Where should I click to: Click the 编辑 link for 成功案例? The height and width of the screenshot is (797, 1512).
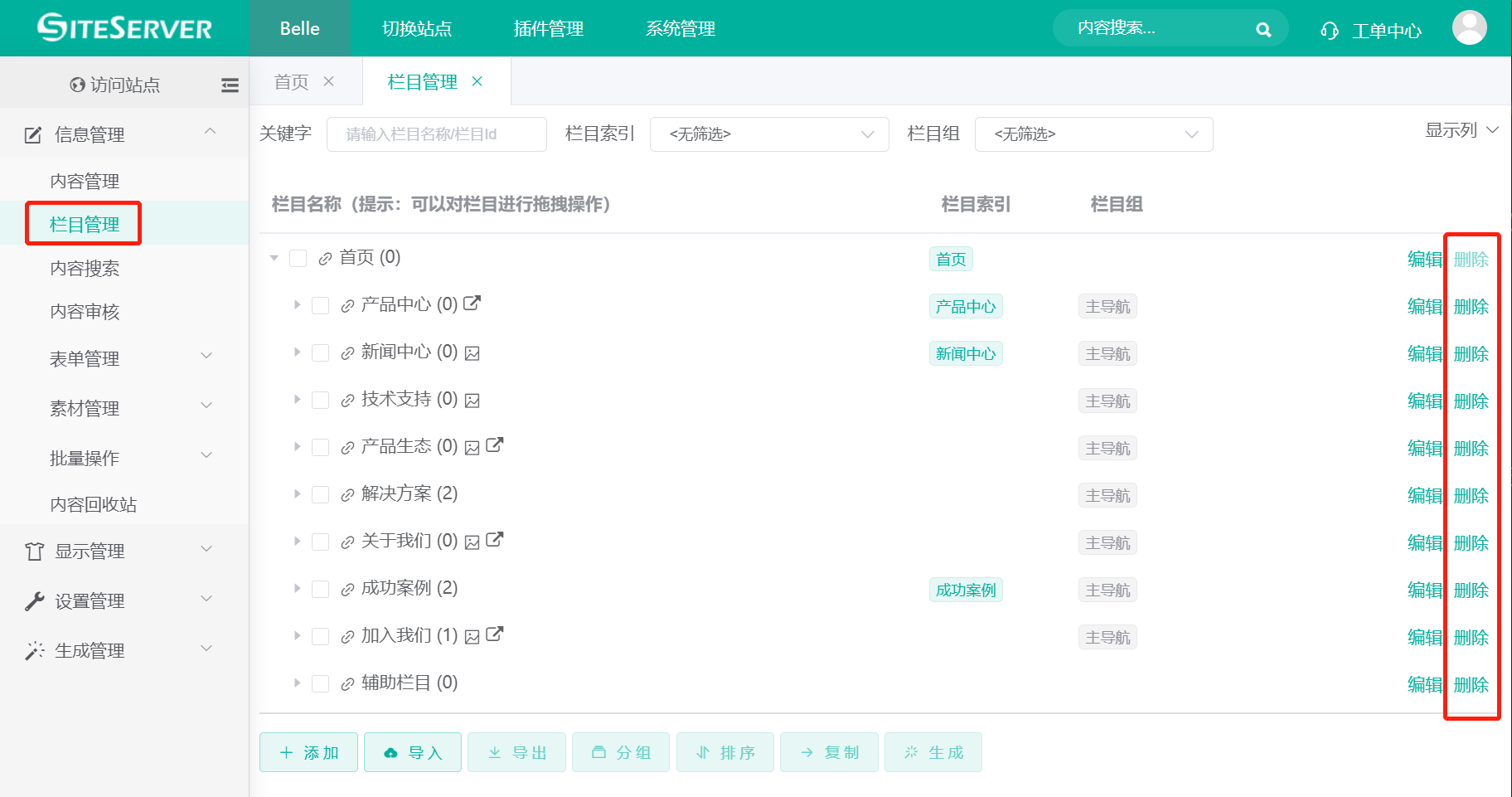click(1423, 590)
